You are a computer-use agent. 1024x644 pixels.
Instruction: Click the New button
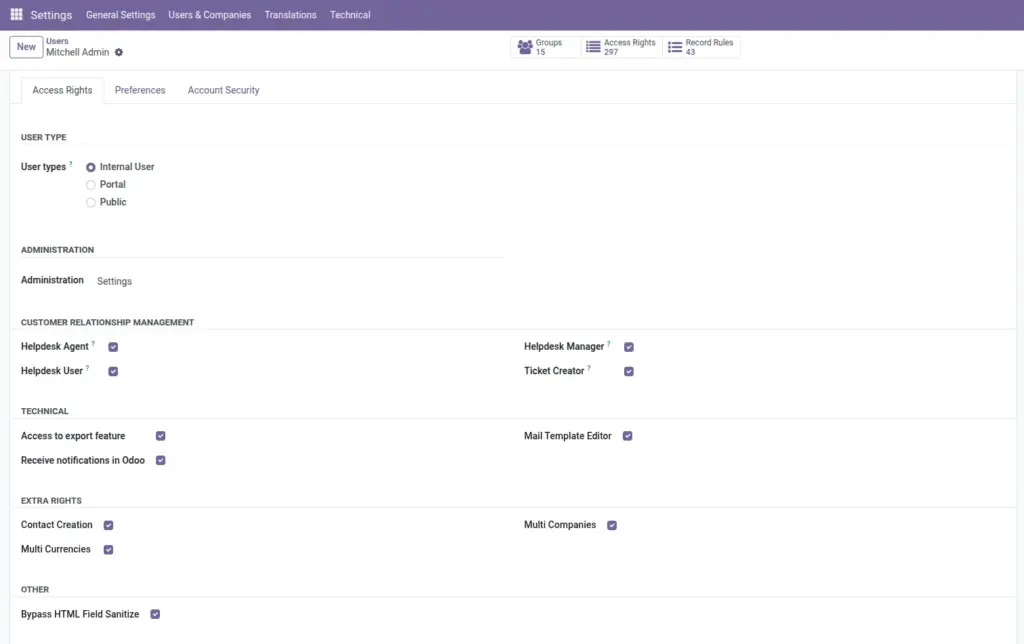26,47
